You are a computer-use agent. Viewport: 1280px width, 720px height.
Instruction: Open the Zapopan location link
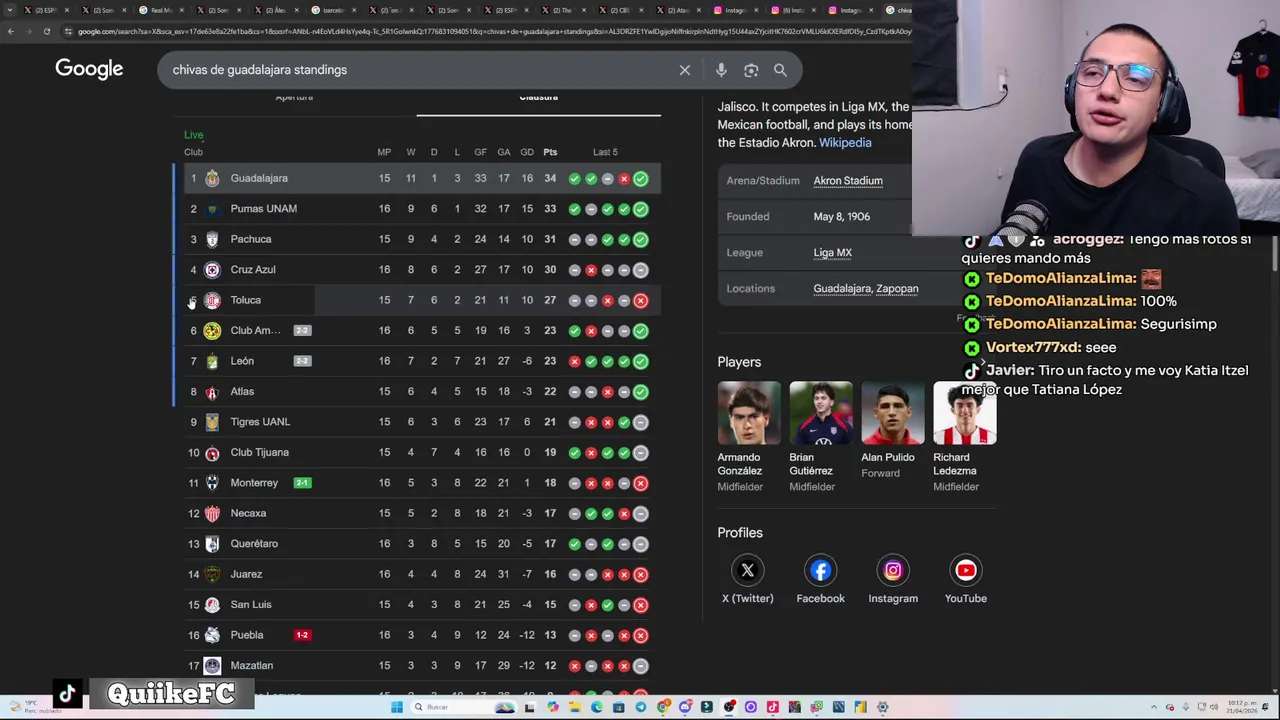[x=897, y=289]
